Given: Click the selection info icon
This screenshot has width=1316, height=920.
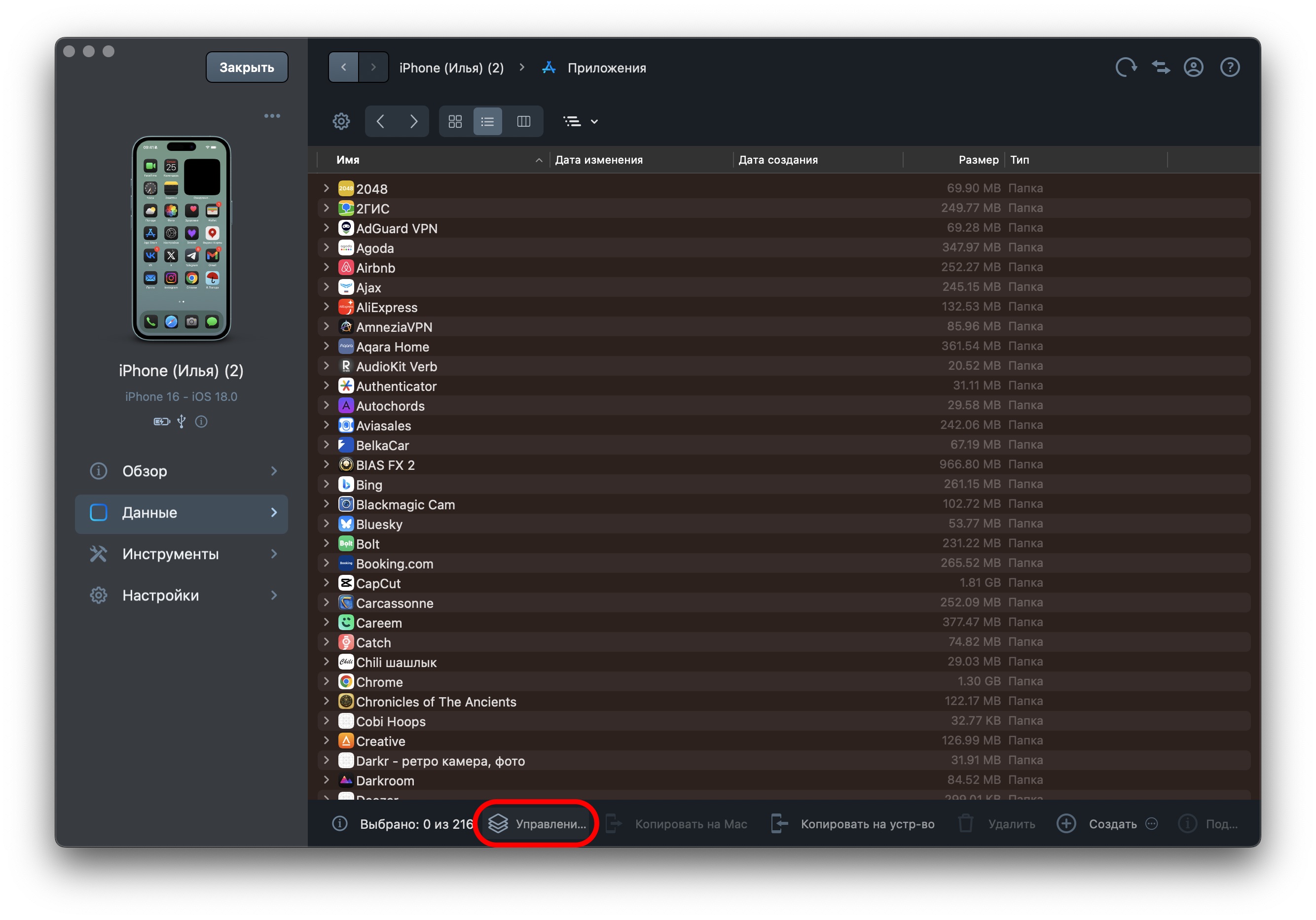Looking at the screenshot, I should click(x=340, y=824).
